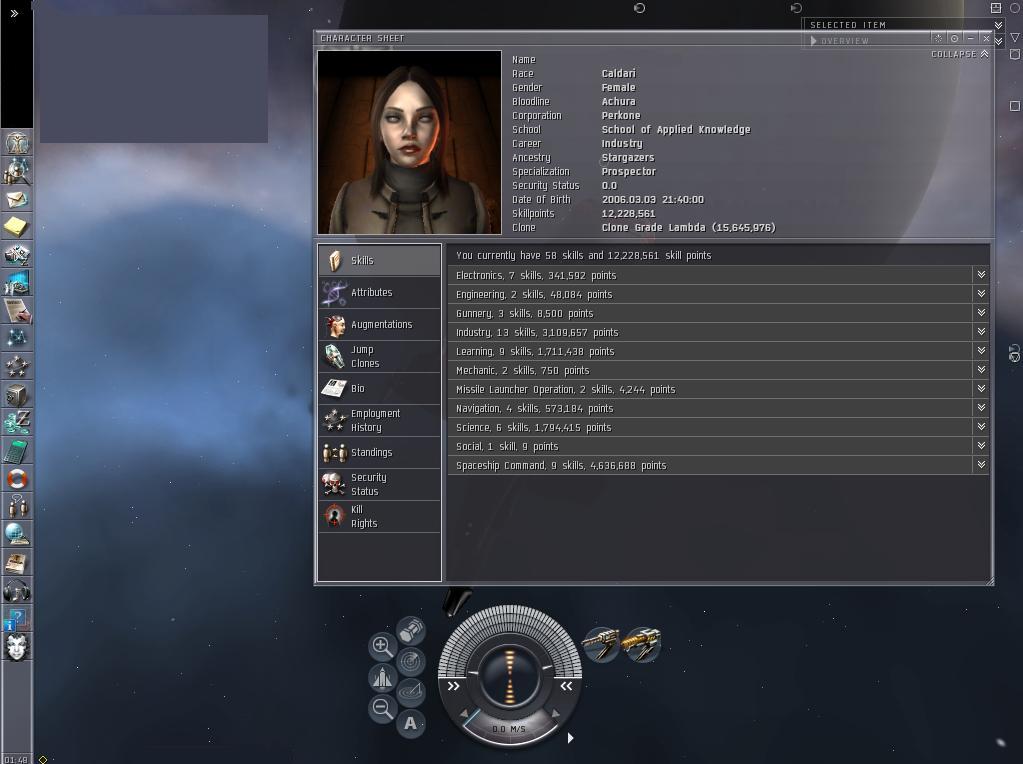Image resolution: width=1023 pixels, height=764 pixels.
Task: Open the Tutorials question-mark icon
Action: coord(17,619)
